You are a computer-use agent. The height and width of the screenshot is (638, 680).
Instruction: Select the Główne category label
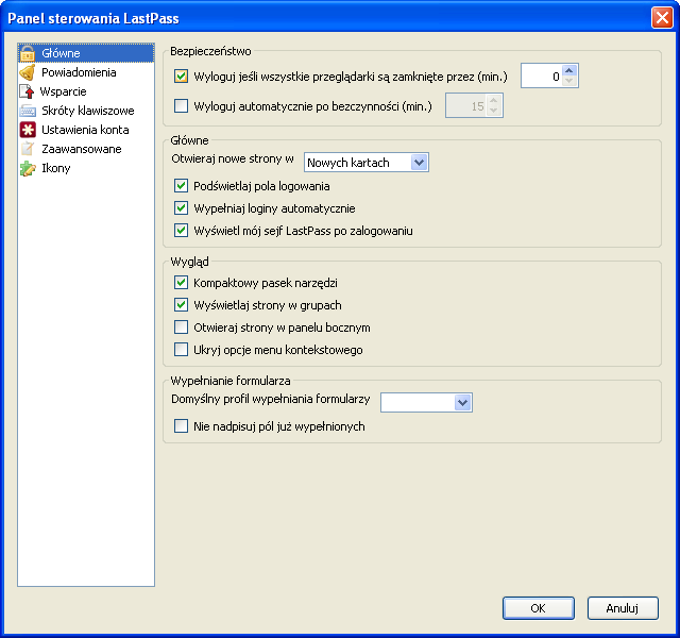pyautogui.click(x=61, y=53)
